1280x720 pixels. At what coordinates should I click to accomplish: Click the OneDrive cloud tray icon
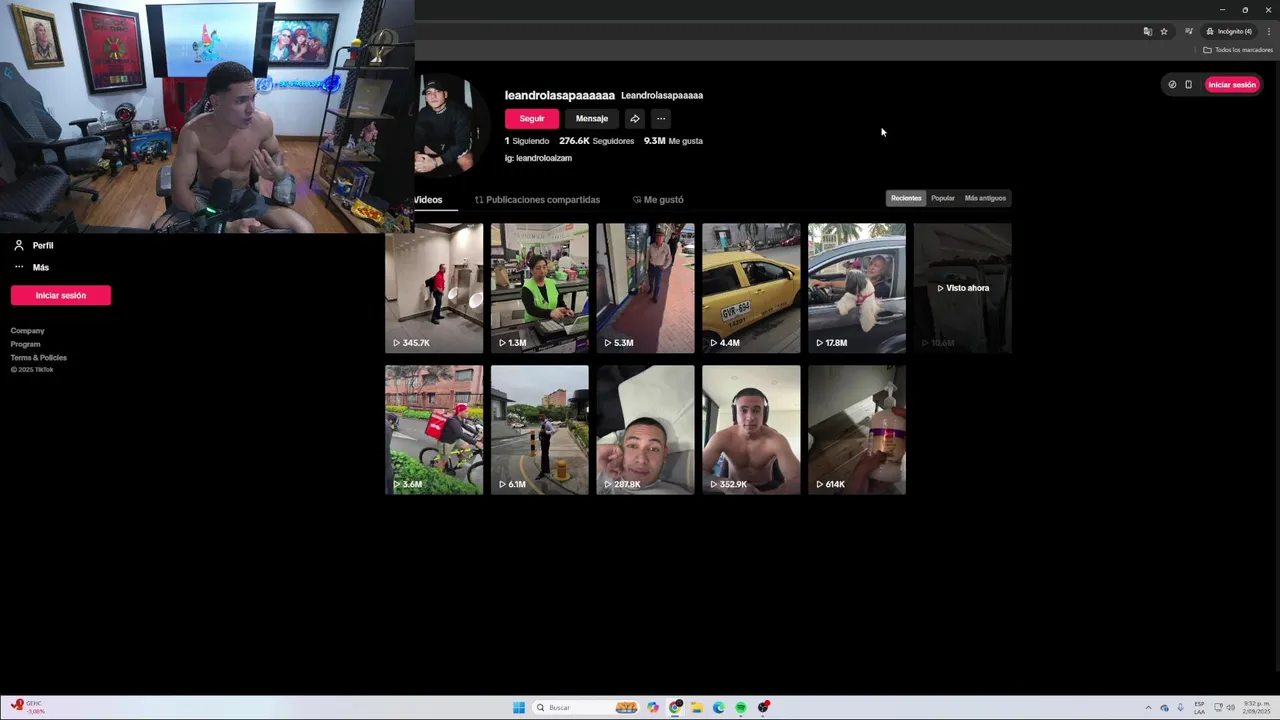click(1164, 708)
